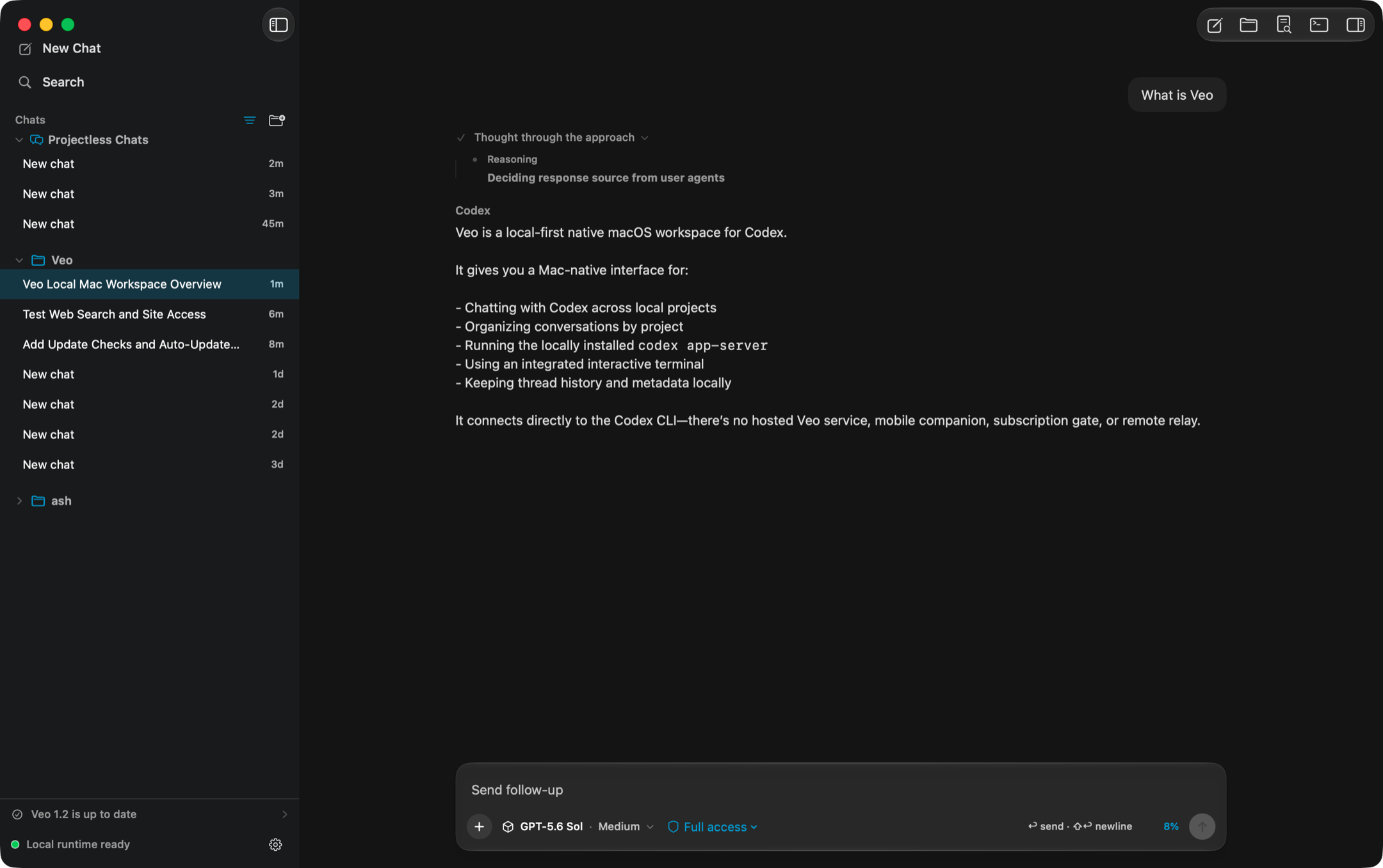
Task: Collapse the Projectless Chats group
Action: pyautogui.click(x=19, y=140)
